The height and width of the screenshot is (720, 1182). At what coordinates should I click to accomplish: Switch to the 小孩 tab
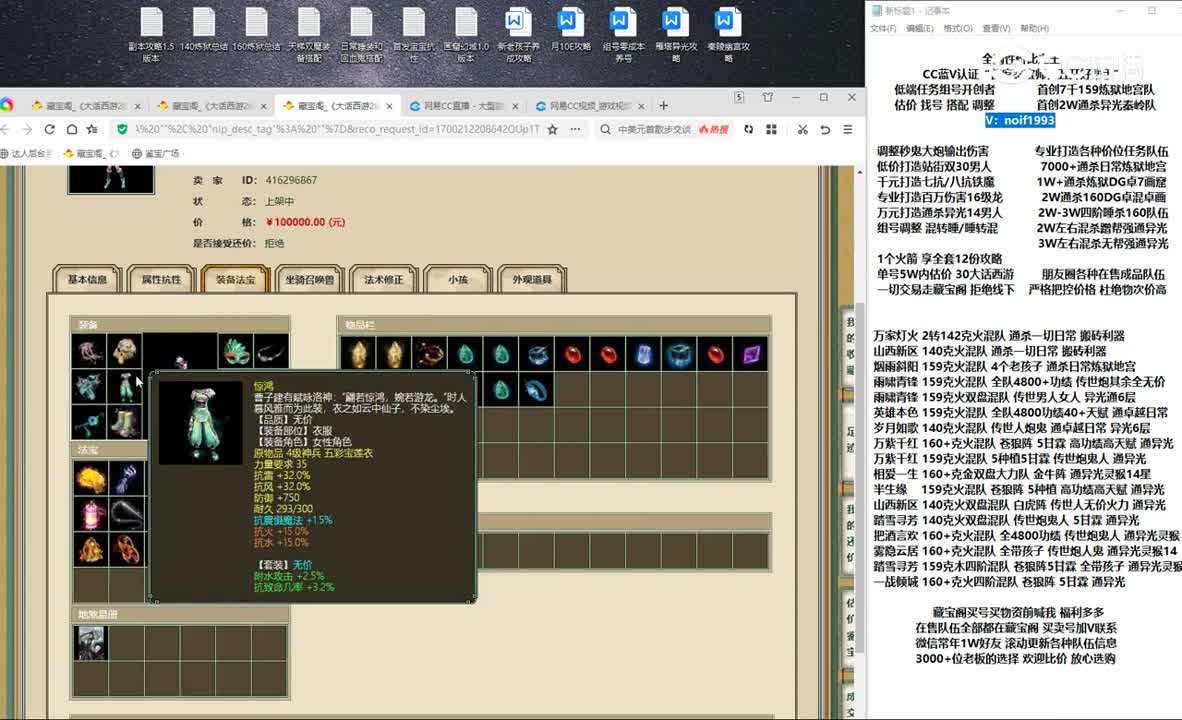pyautogui.click(x=458, y=280)
